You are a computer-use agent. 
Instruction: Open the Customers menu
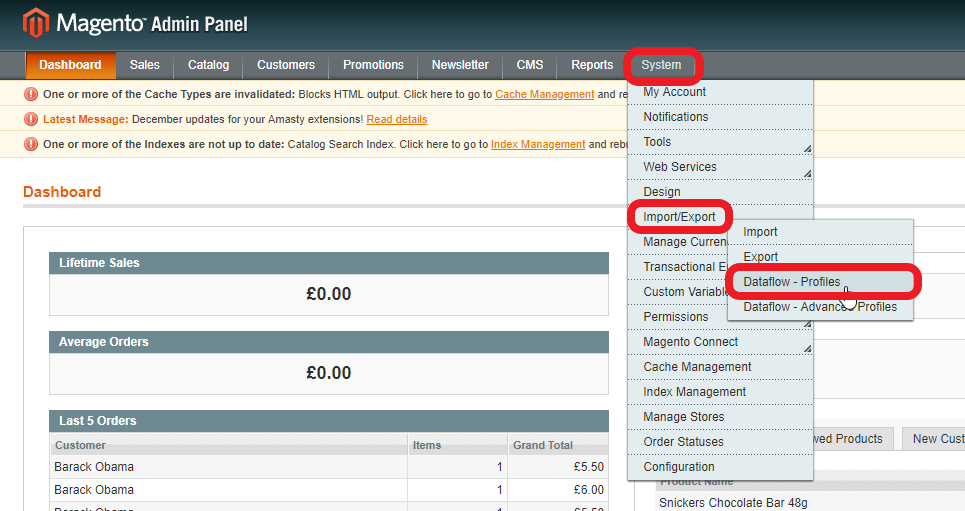pos(286,65)
